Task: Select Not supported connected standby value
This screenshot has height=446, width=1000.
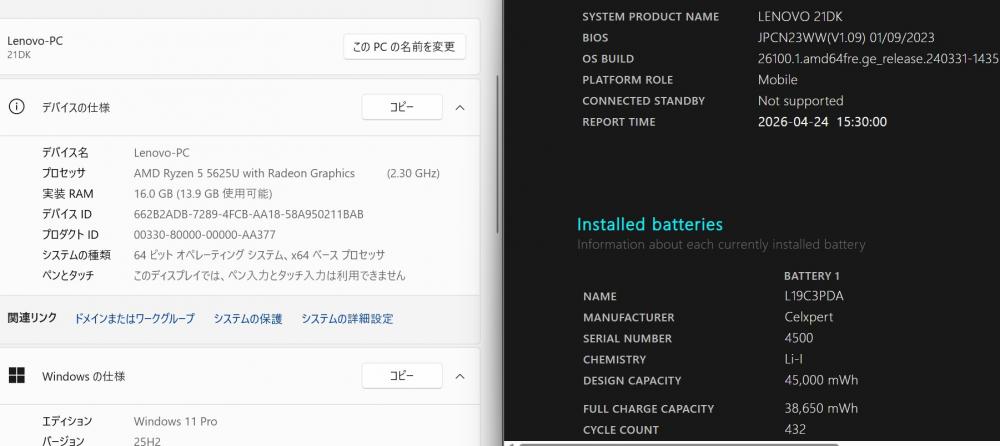Action: (800, 101)
